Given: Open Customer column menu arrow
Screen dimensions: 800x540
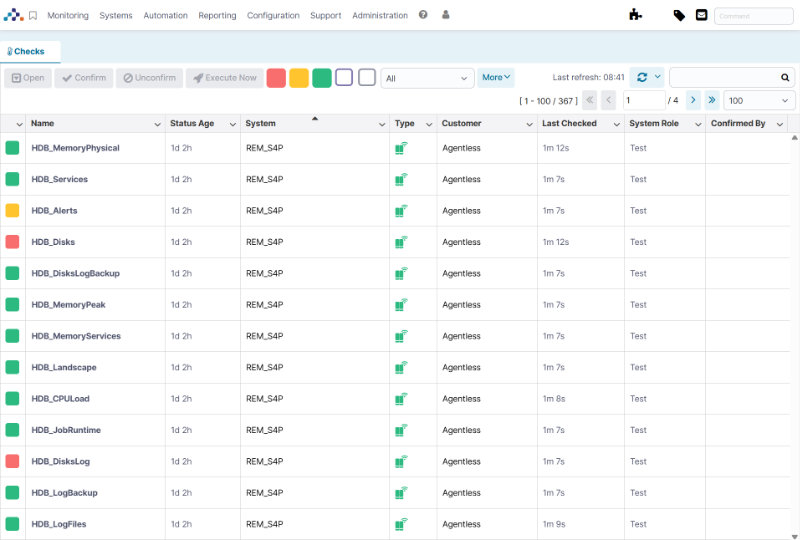Looking at the screenshot, I should pos(530,124).
